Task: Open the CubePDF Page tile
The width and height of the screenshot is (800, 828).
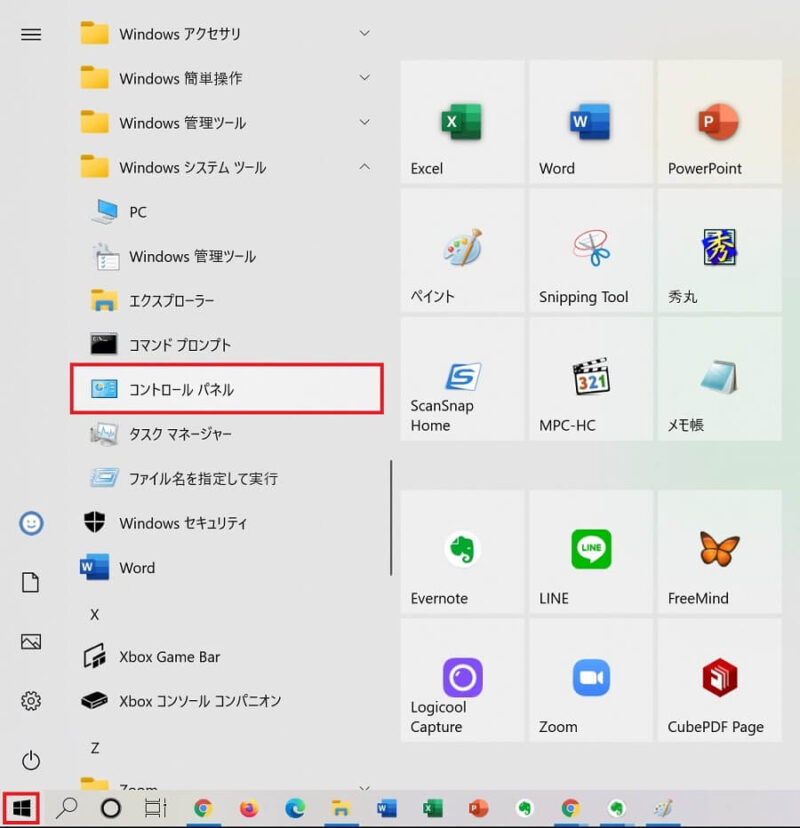Action: point(720,681)
